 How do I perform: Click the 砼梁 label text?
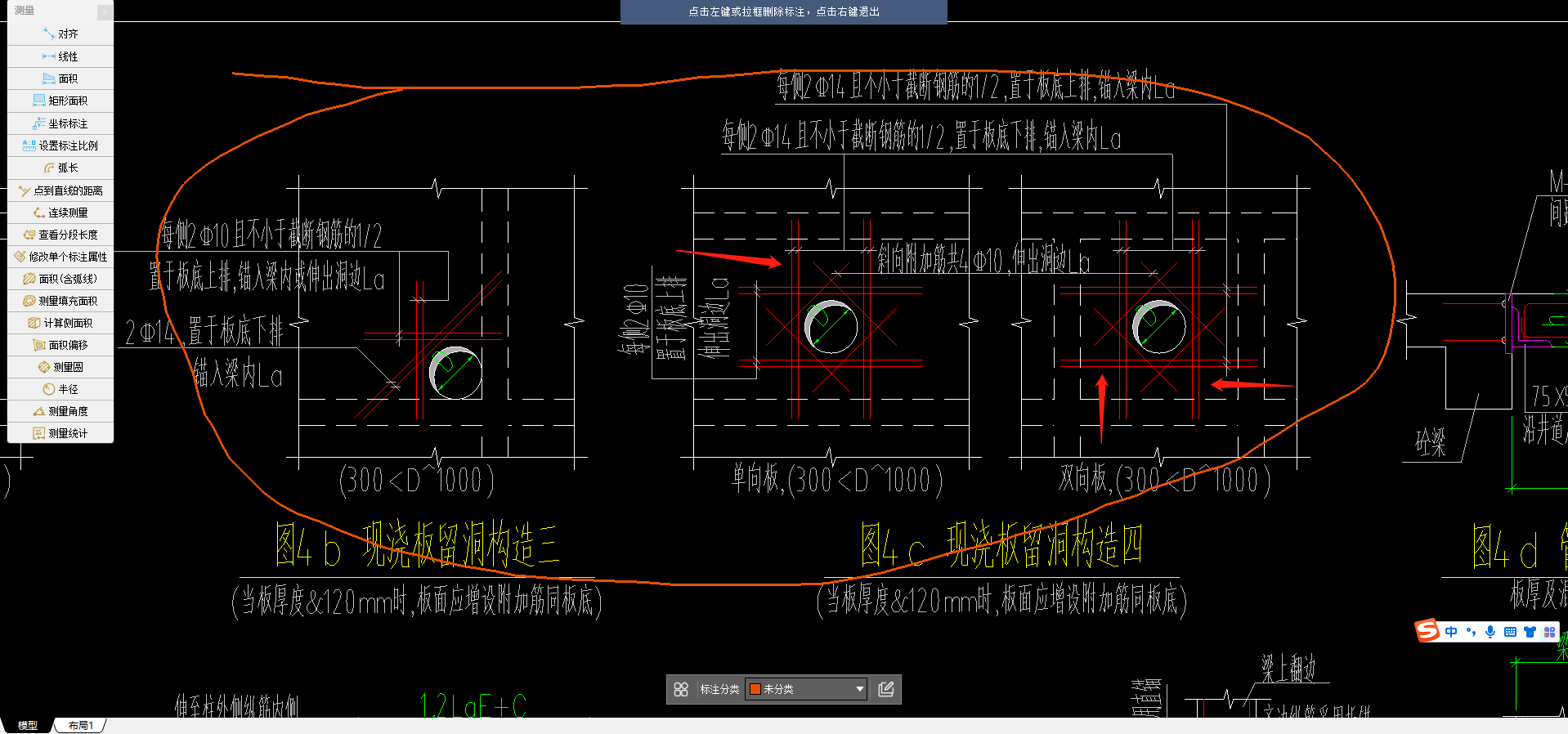tap(1431, 443)
